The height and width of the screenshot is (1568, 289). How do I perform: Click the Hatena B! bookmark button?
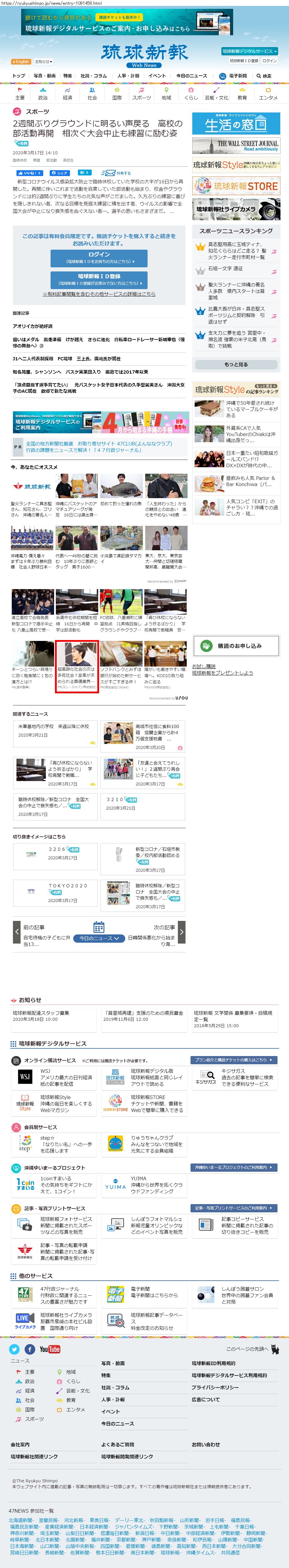coord(85,173)
